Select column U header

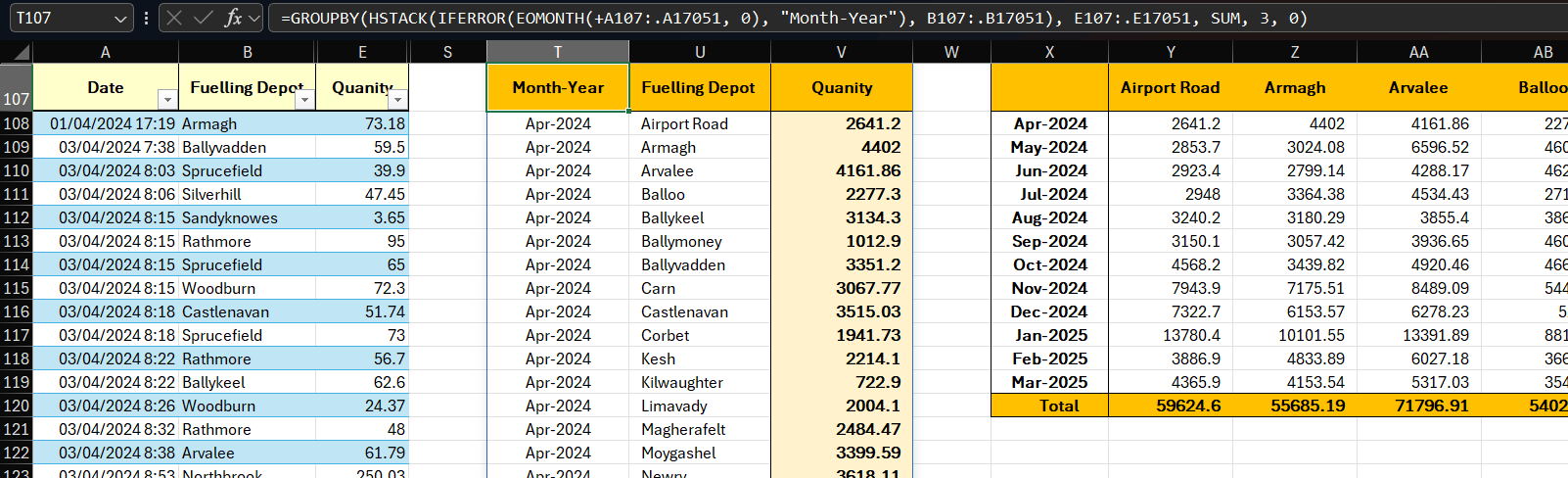[700, 52]
